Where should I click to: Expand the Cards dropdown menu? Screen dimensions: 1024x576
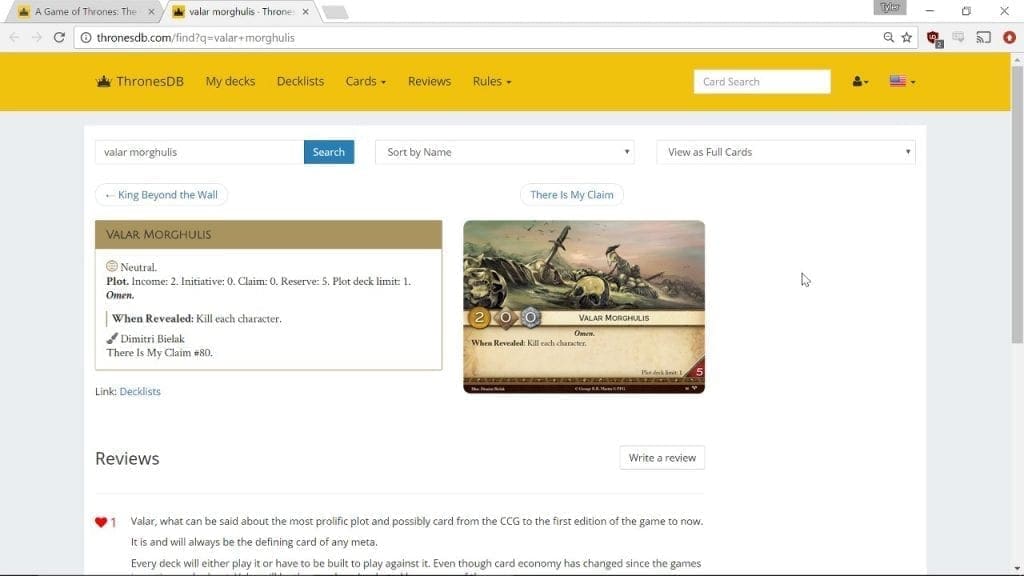(365, 82)
